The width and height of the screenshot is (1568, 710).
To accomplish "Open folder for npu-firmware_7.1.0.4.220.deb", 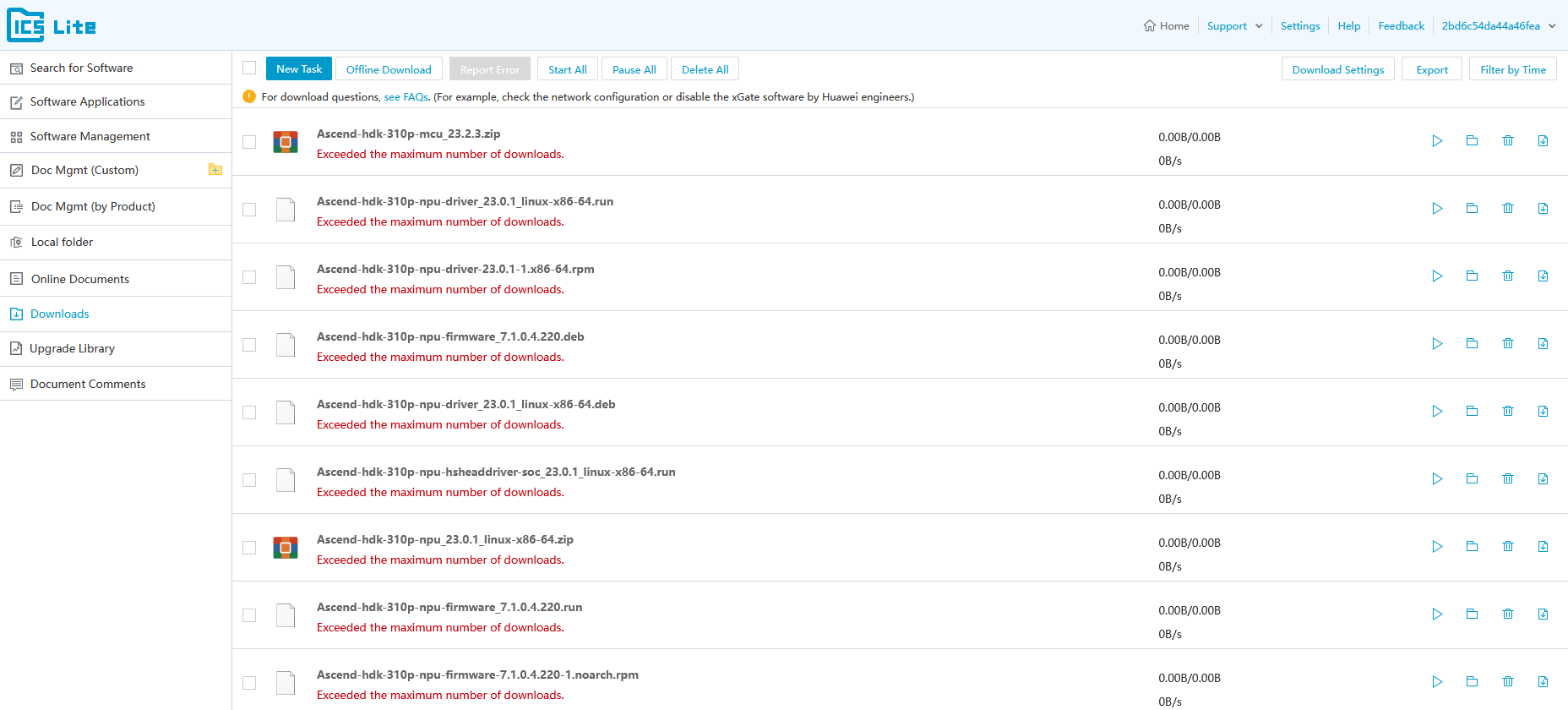I will coord(1472,344).
